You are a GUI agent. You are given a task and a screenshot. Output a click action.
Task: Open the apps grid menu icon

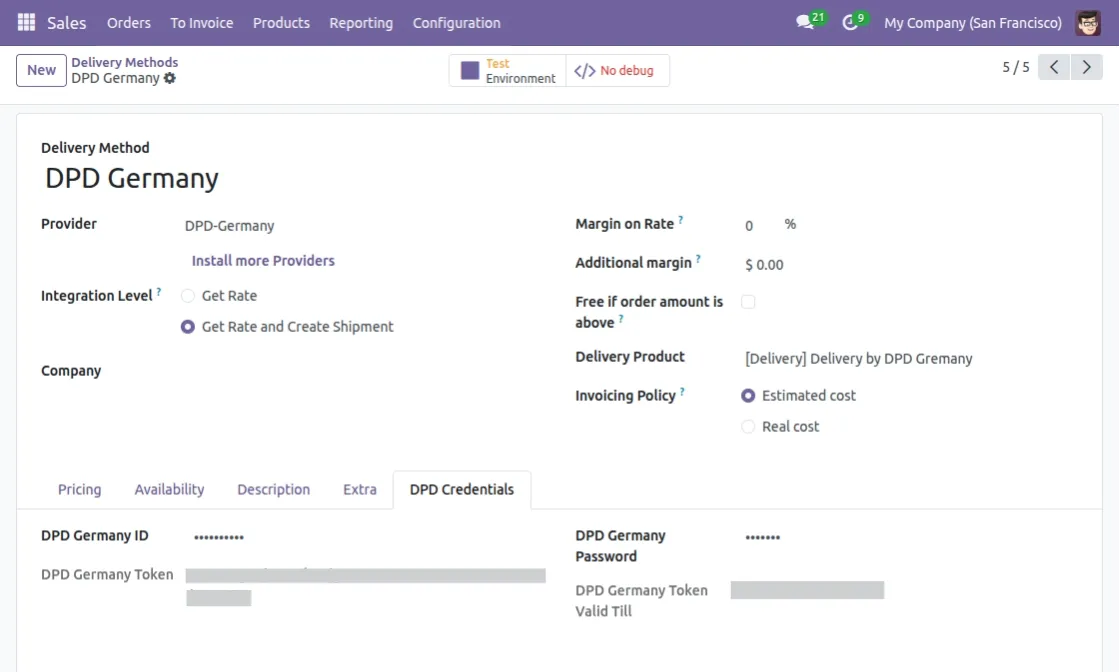tap(26, 23)
